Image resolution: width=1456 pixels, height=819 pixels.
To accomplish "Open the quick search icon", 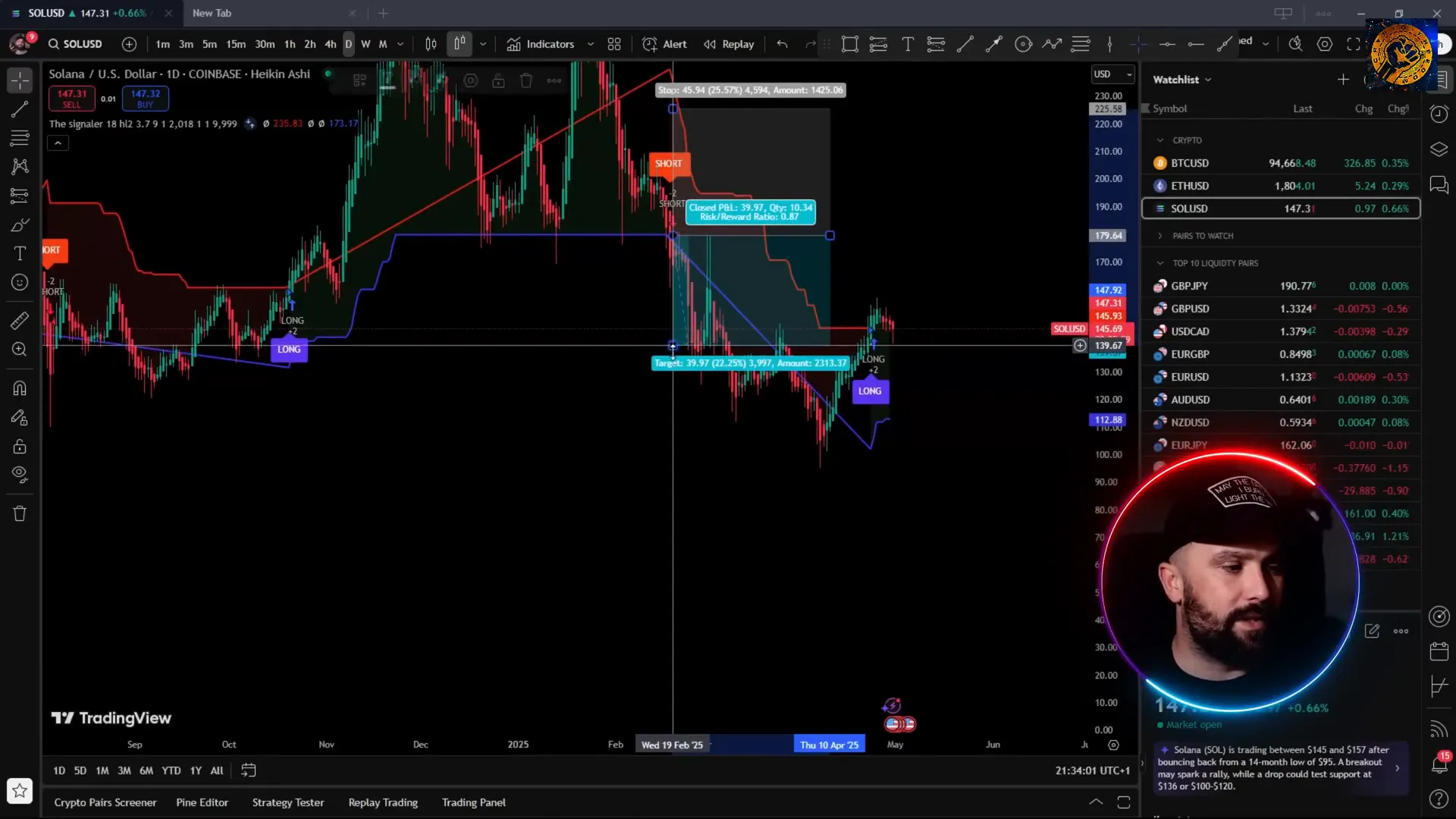I will click(x=1295, y=44).
